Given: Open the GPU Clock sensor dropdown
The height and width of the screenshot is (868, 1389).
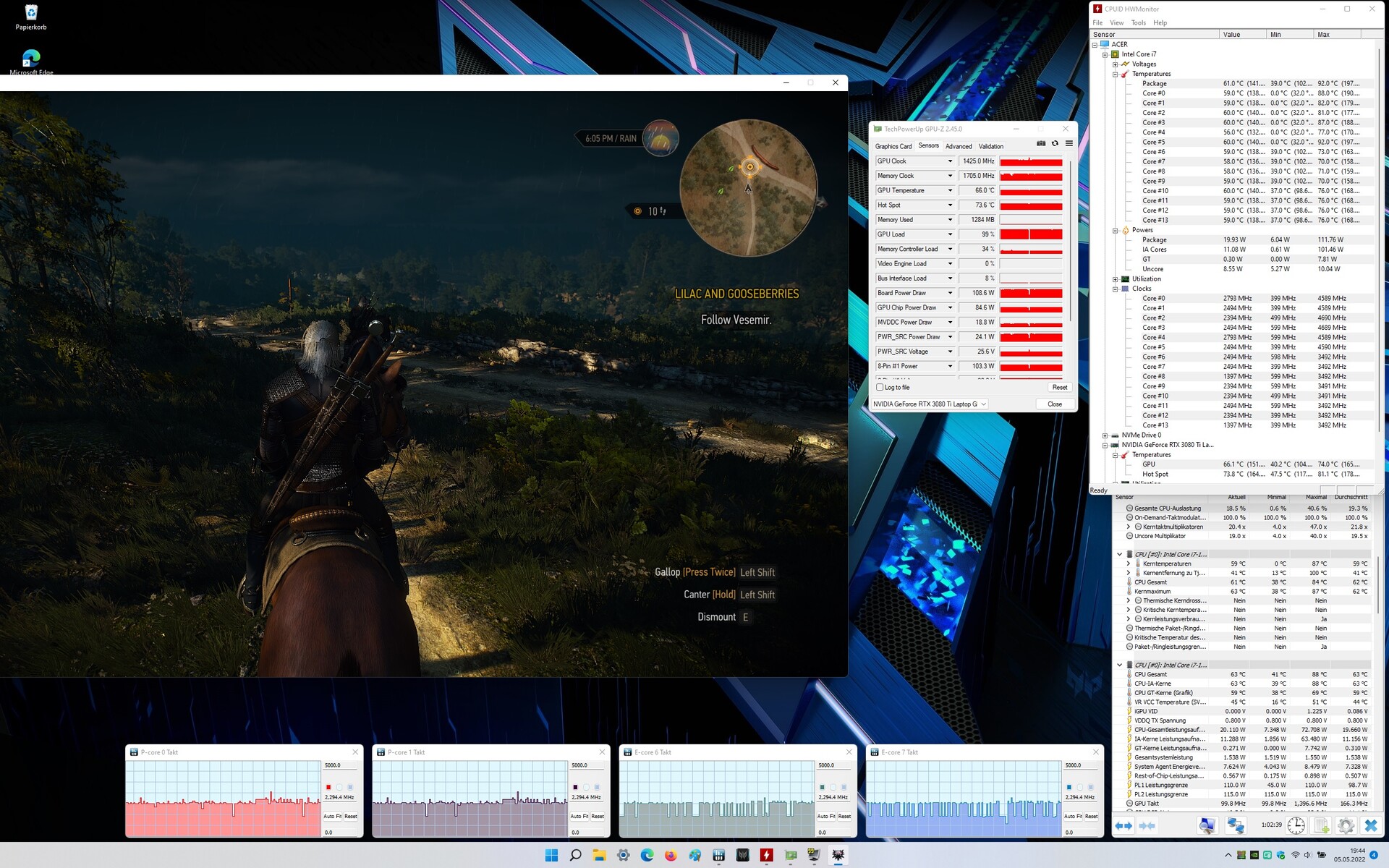Looking at the screenshot, I should click(950, 161).
